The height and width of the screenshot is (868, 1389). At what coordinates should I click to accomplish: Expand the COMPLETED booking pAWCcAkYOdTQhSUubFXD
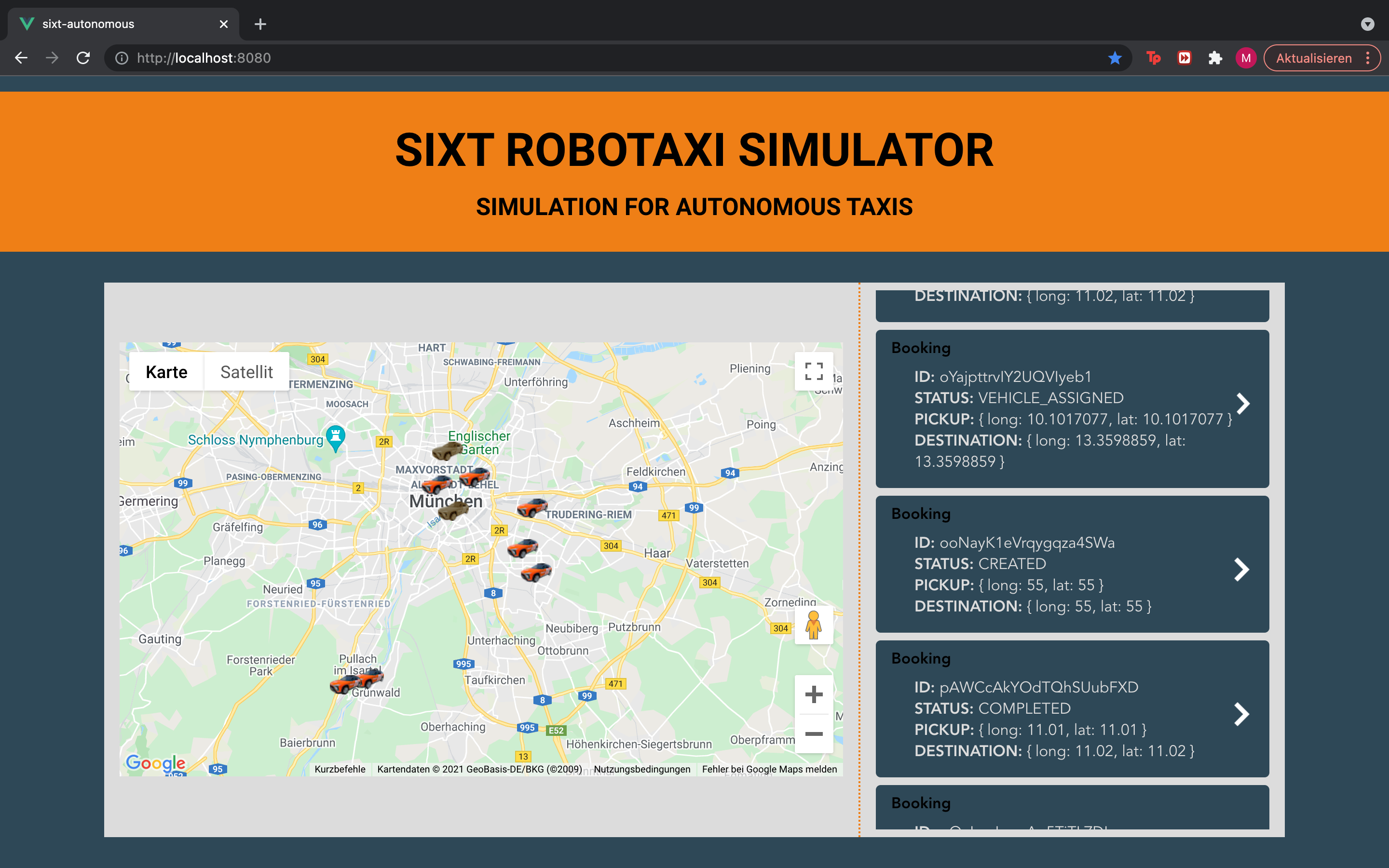coord(1241,714)
